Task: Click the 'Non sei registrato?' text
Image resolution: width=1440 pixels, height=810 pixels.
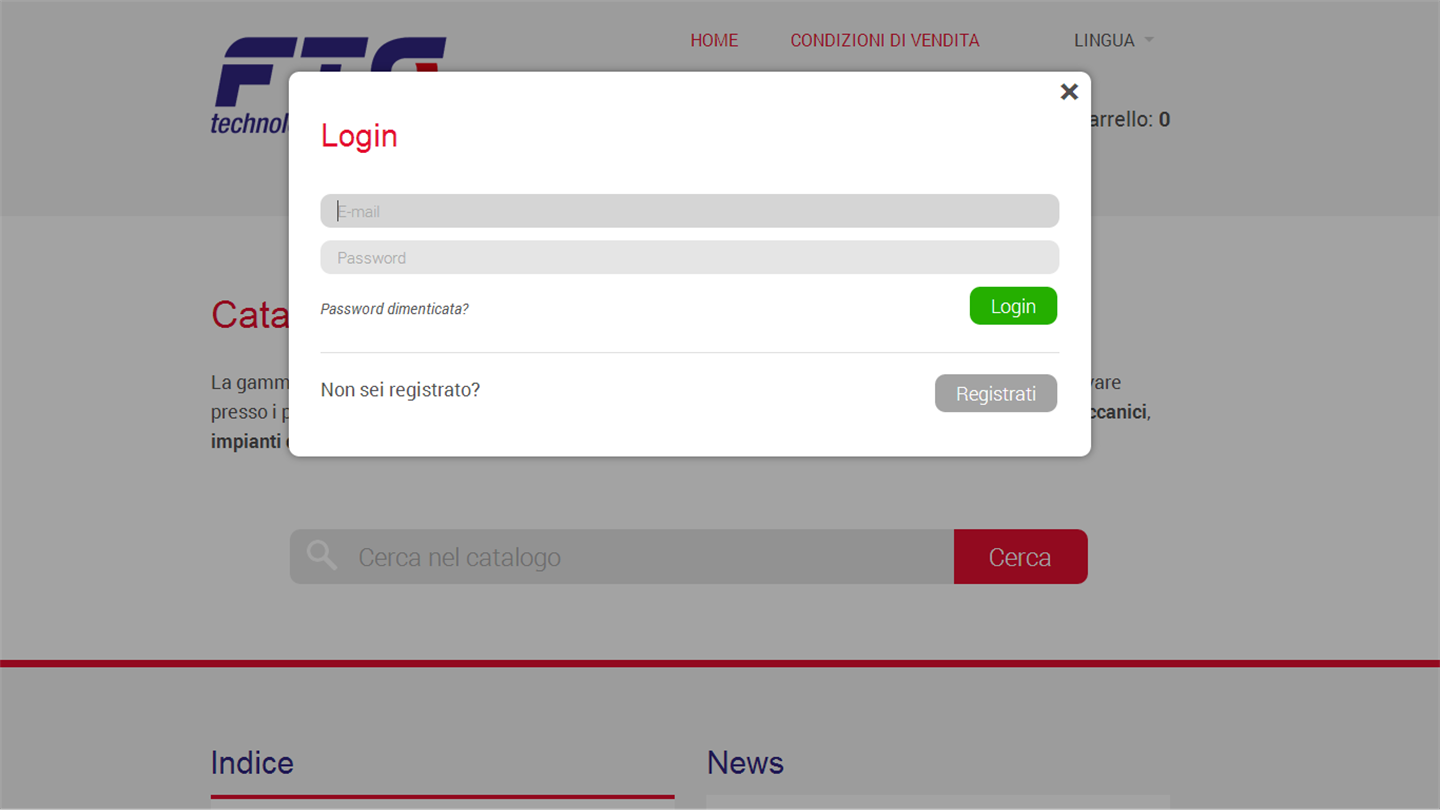Action: [x=400, y=390]
